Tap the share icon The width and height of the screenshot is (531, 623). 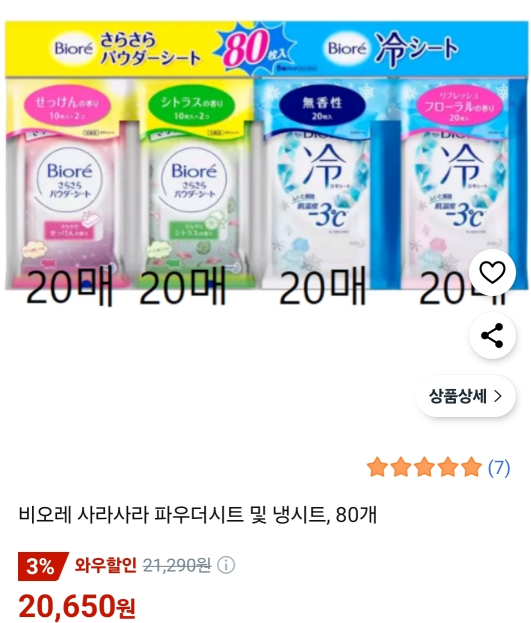click(492, 336)
